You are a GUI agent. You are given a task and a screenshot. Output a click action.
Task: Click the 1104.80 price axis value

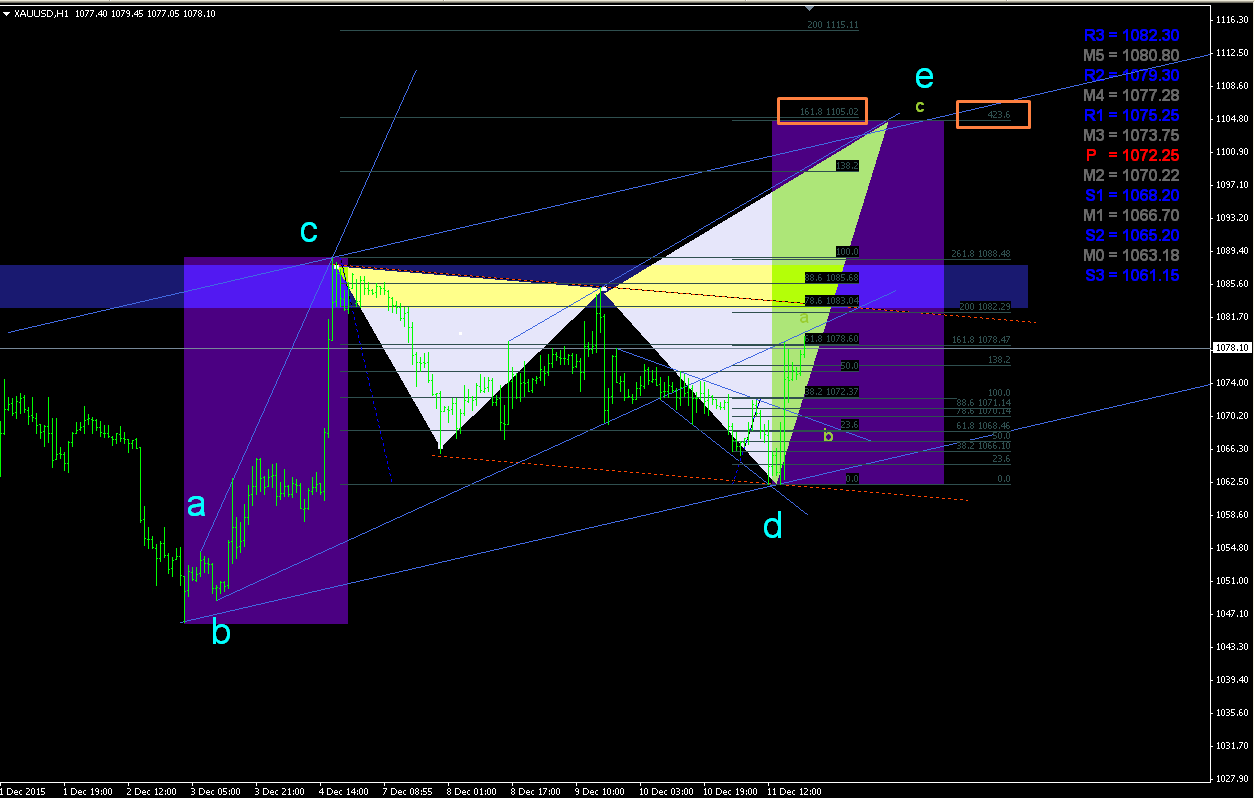[1232, 119]
